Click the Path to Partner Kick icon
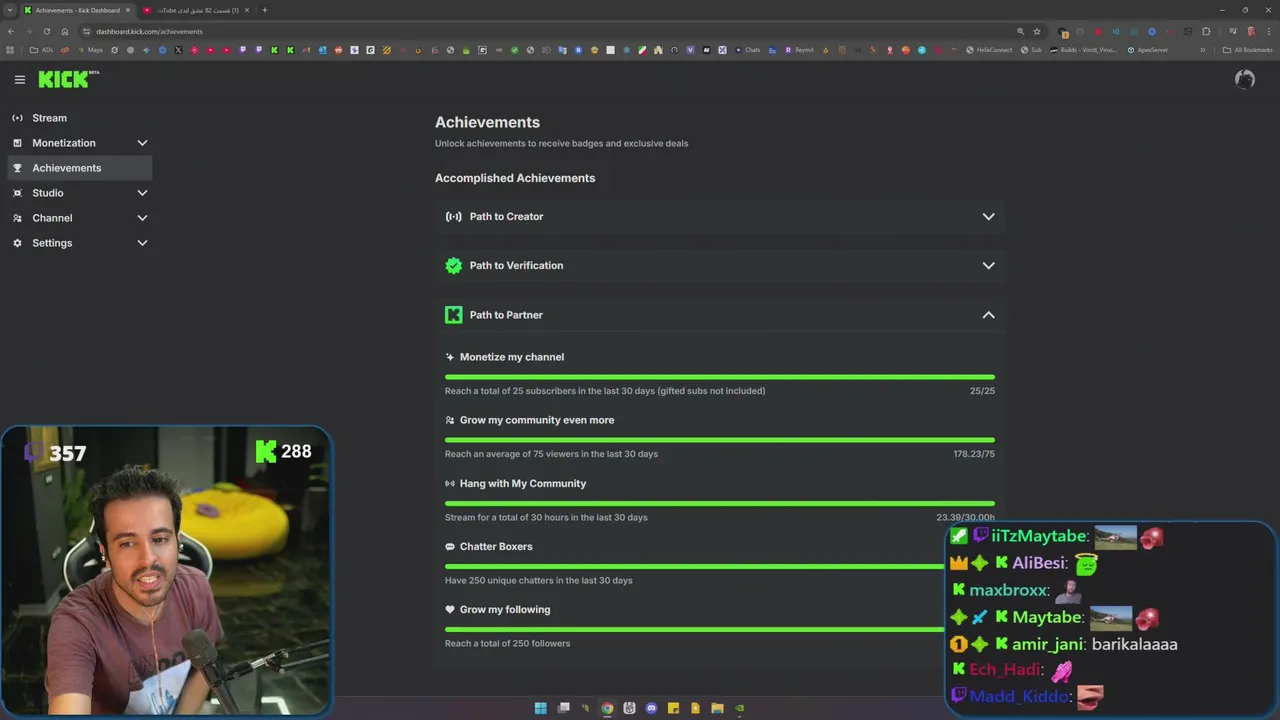Viewport: 1280px width, 720px height. pos(454,315)
